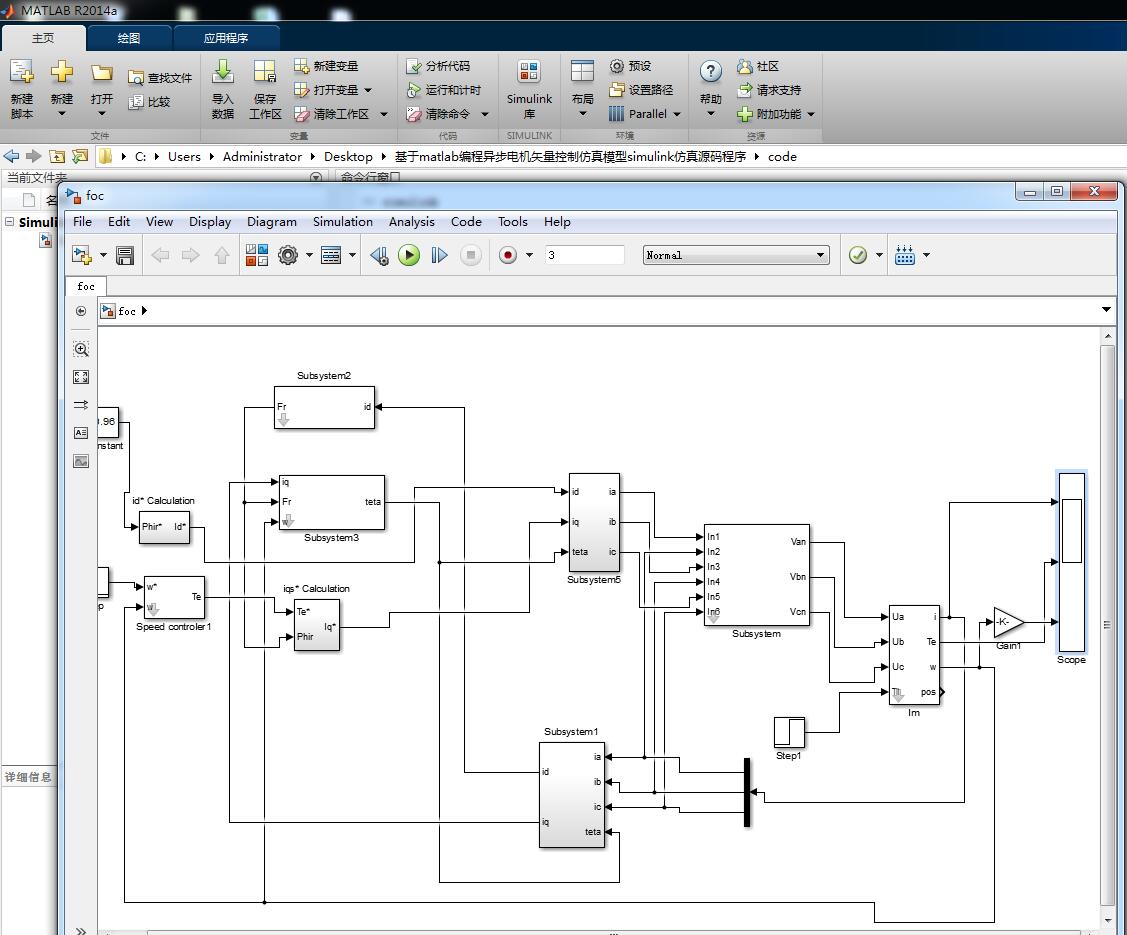Open the Edit menu in foc window

119,222
